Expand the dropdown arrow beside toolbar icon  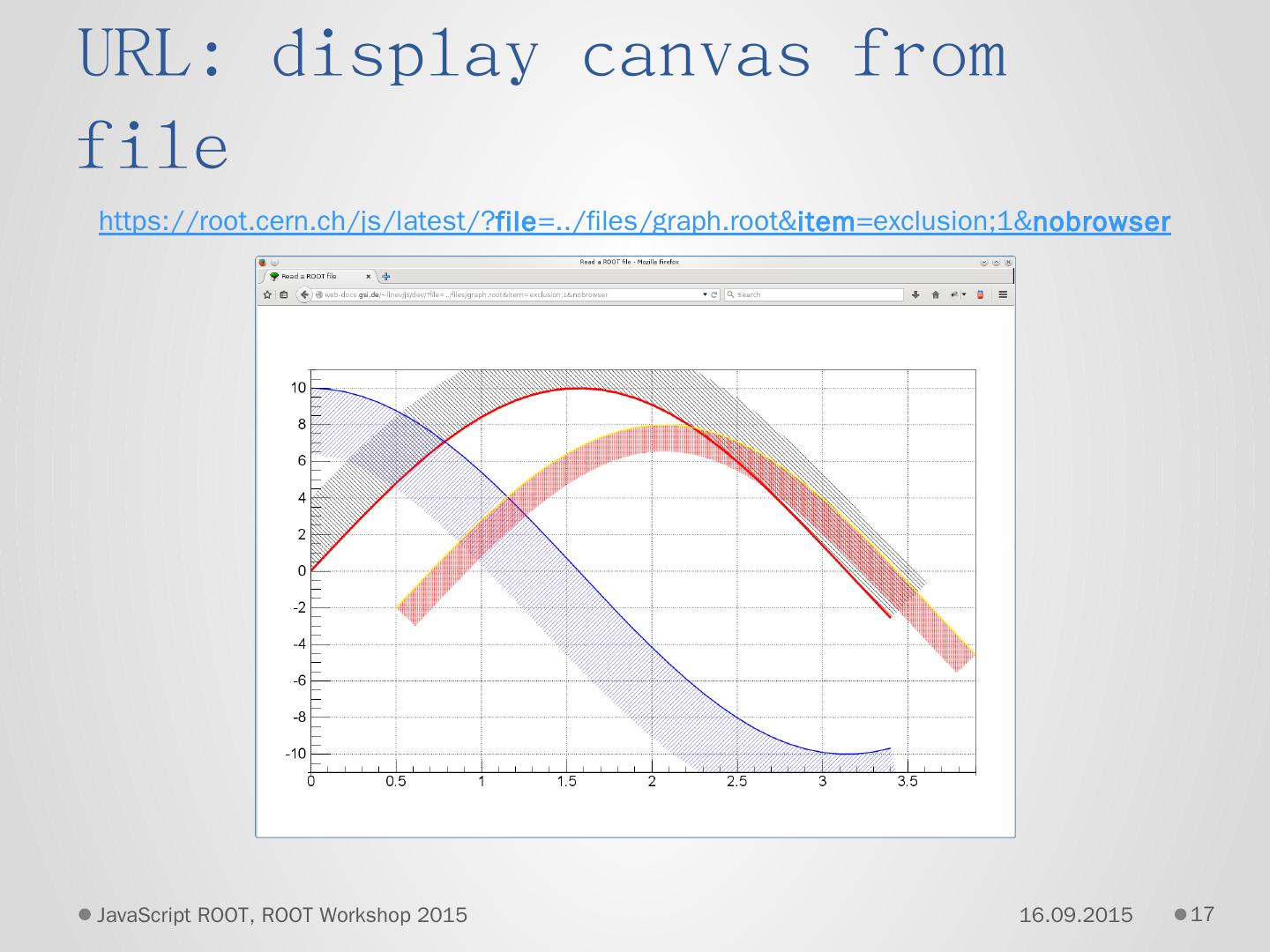964,294
